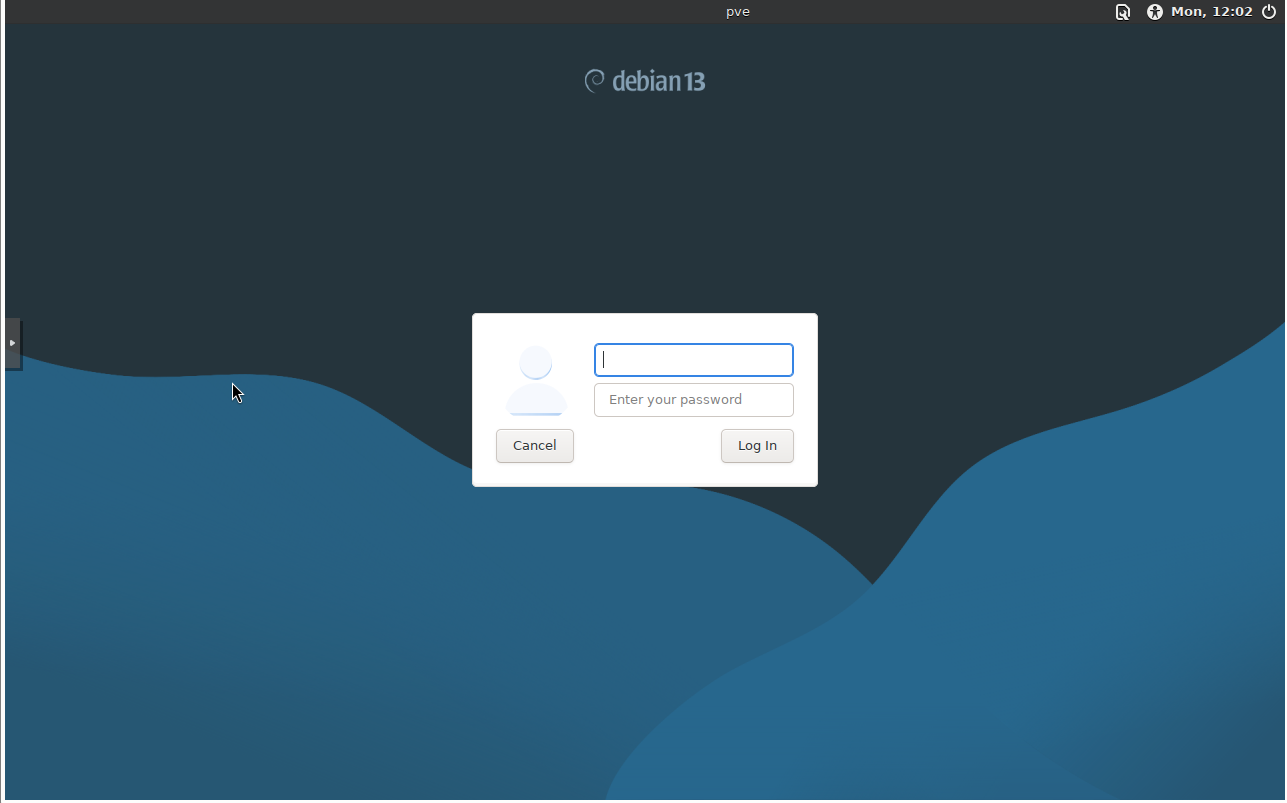The image size is (1287, 803).
Task: Focus the username text field
Action: pyautogui.click(x=694, y=360)
